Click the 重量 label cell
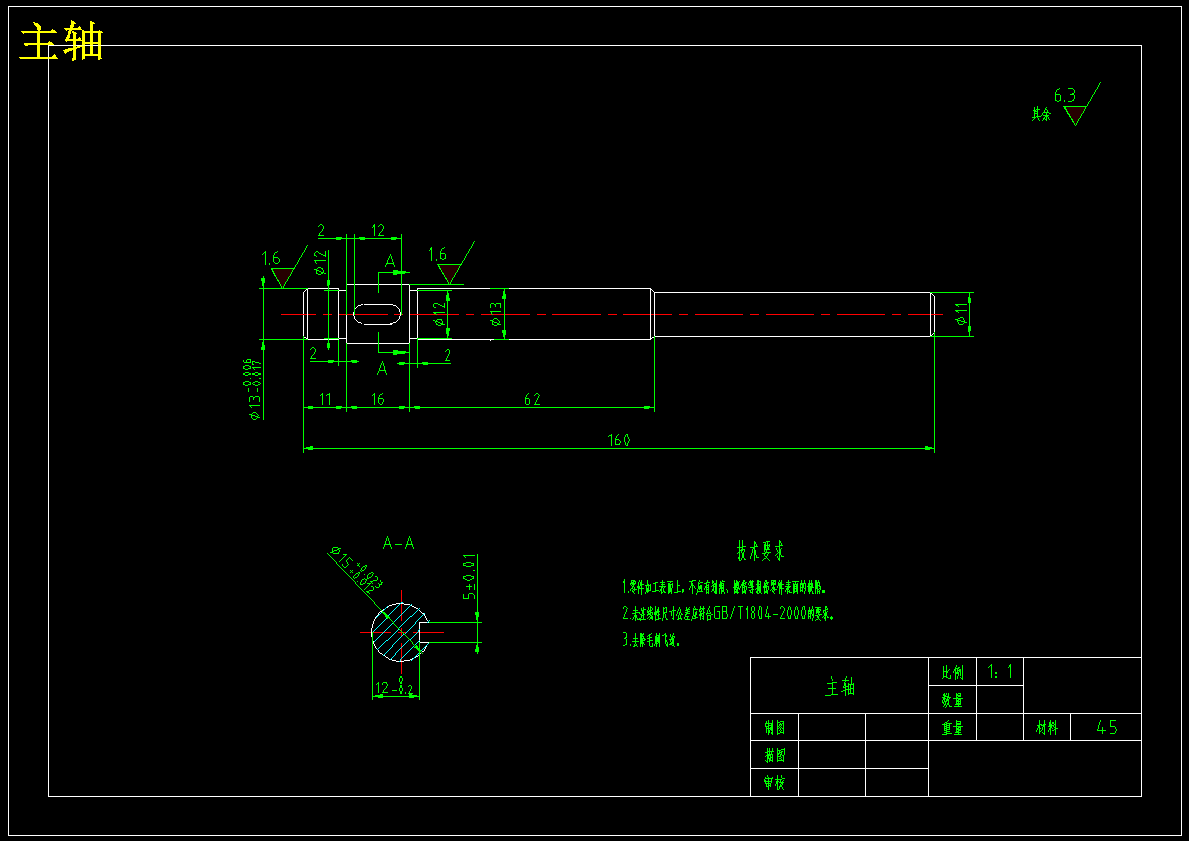Image resolution: width=1189 pixels, height=841 pixels. 952,728
